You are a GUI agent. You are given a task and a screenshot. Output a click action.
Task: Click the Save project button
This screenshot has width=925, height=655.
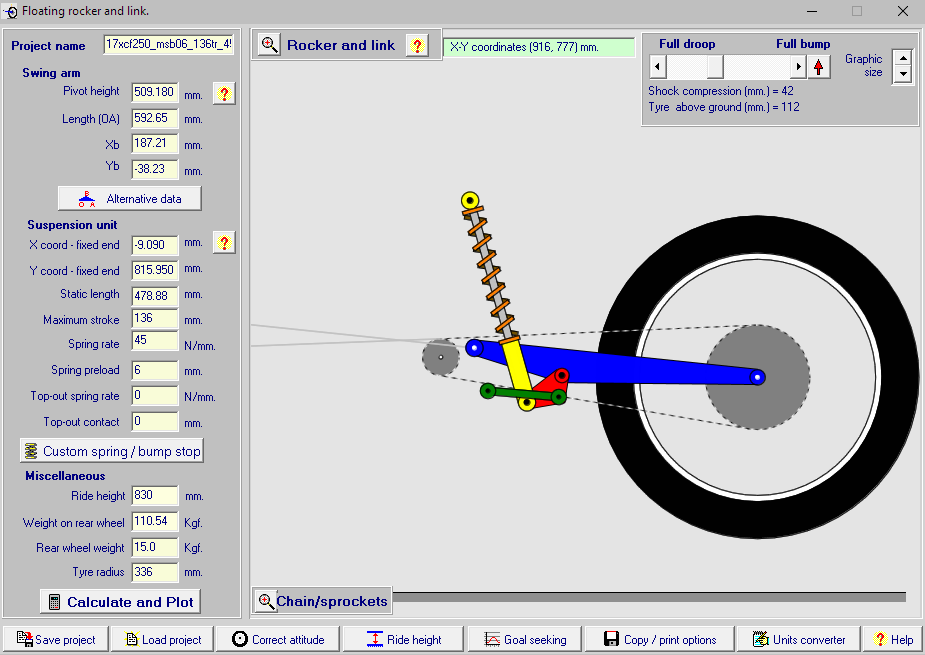55,639
